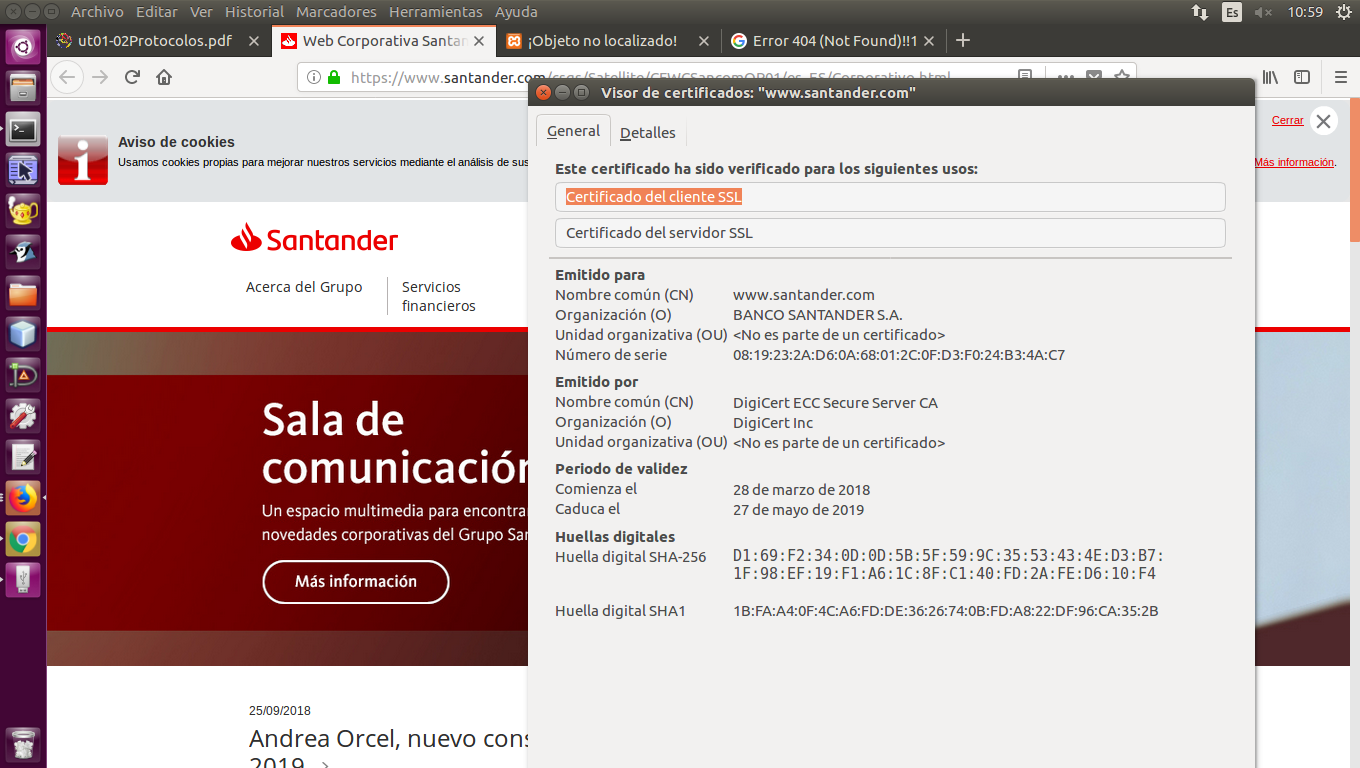
Task: Open the Acerca del Grupo menu item
Action: point(304,287)
